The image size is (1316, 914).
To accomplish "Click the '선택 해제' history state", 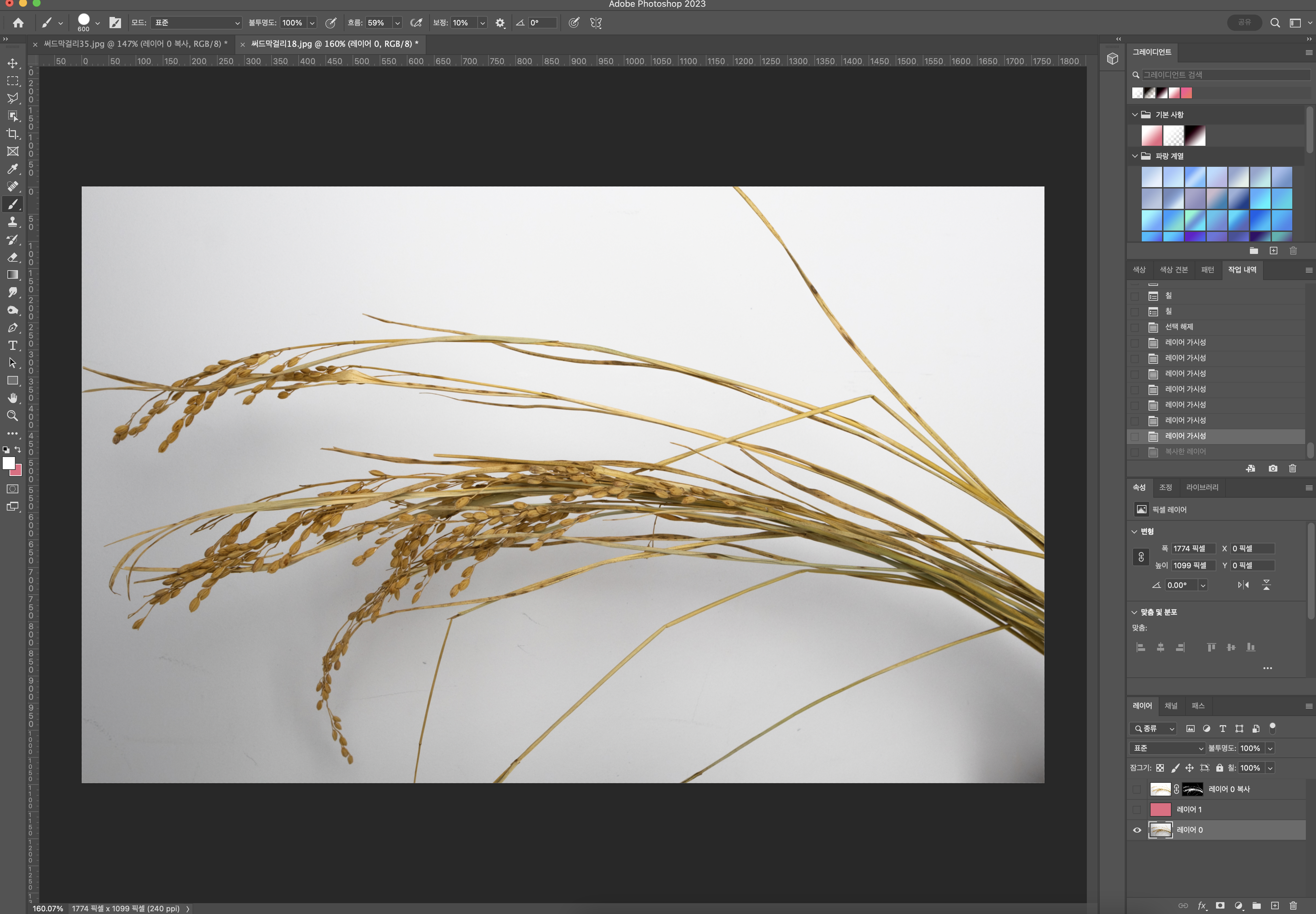I will [1179, 326].
